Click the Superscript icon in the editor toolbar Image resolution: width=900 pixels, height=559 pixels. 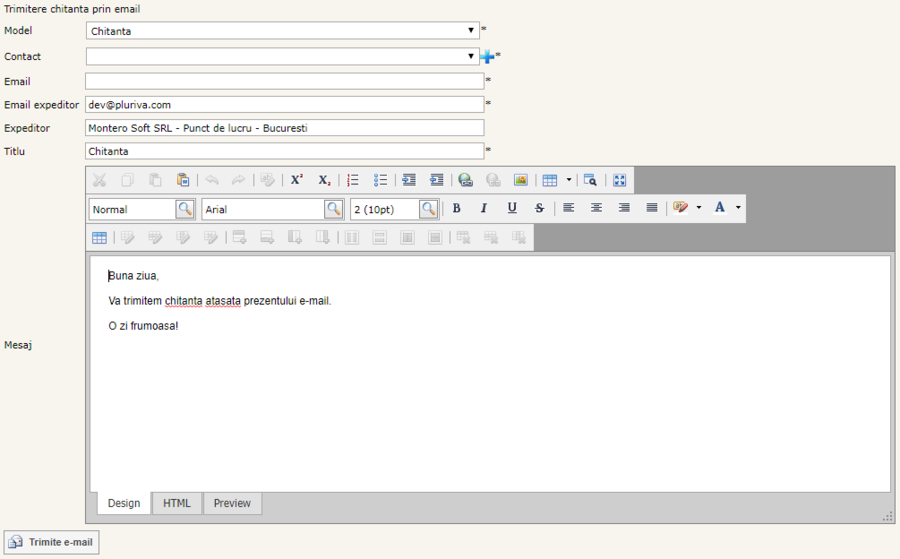tap(297, 180)
